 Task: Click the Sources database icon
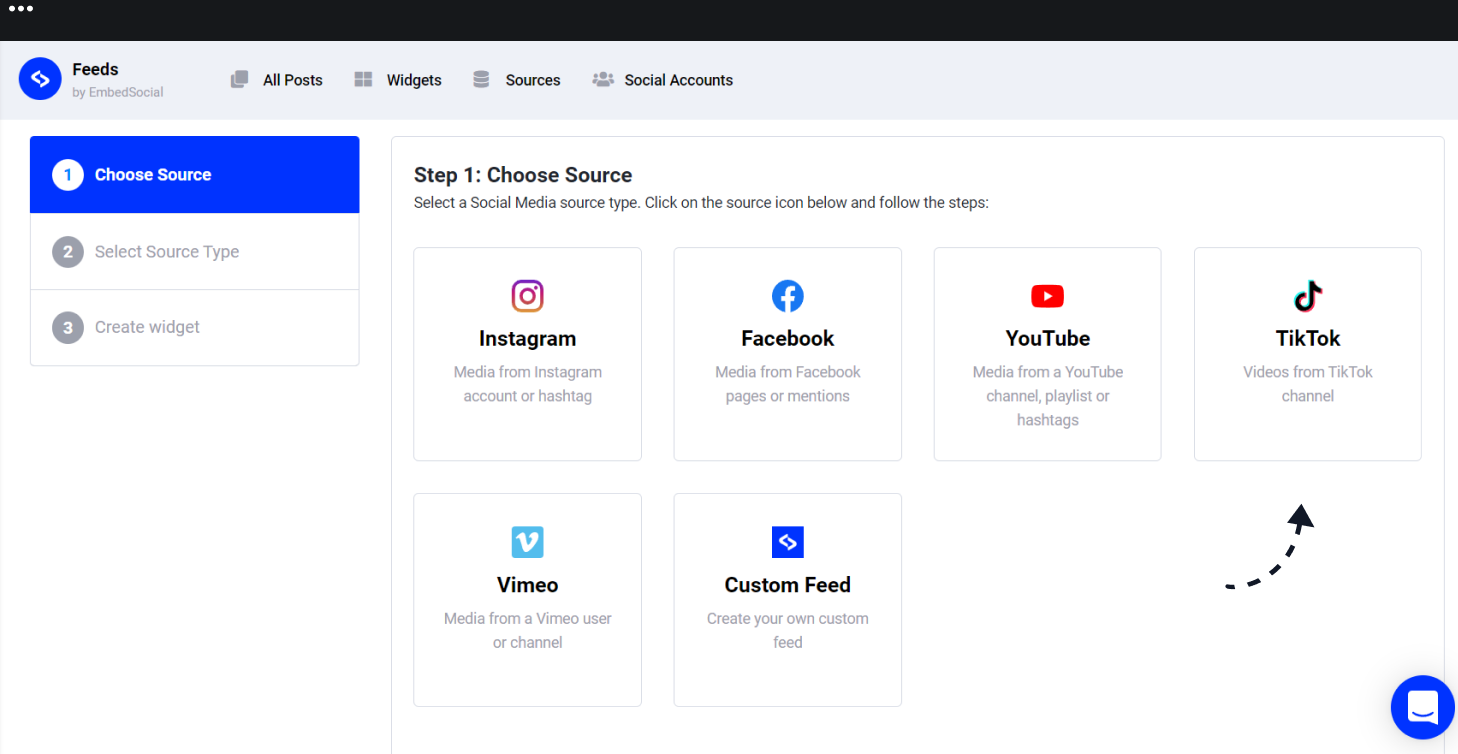tap(481, 79)
